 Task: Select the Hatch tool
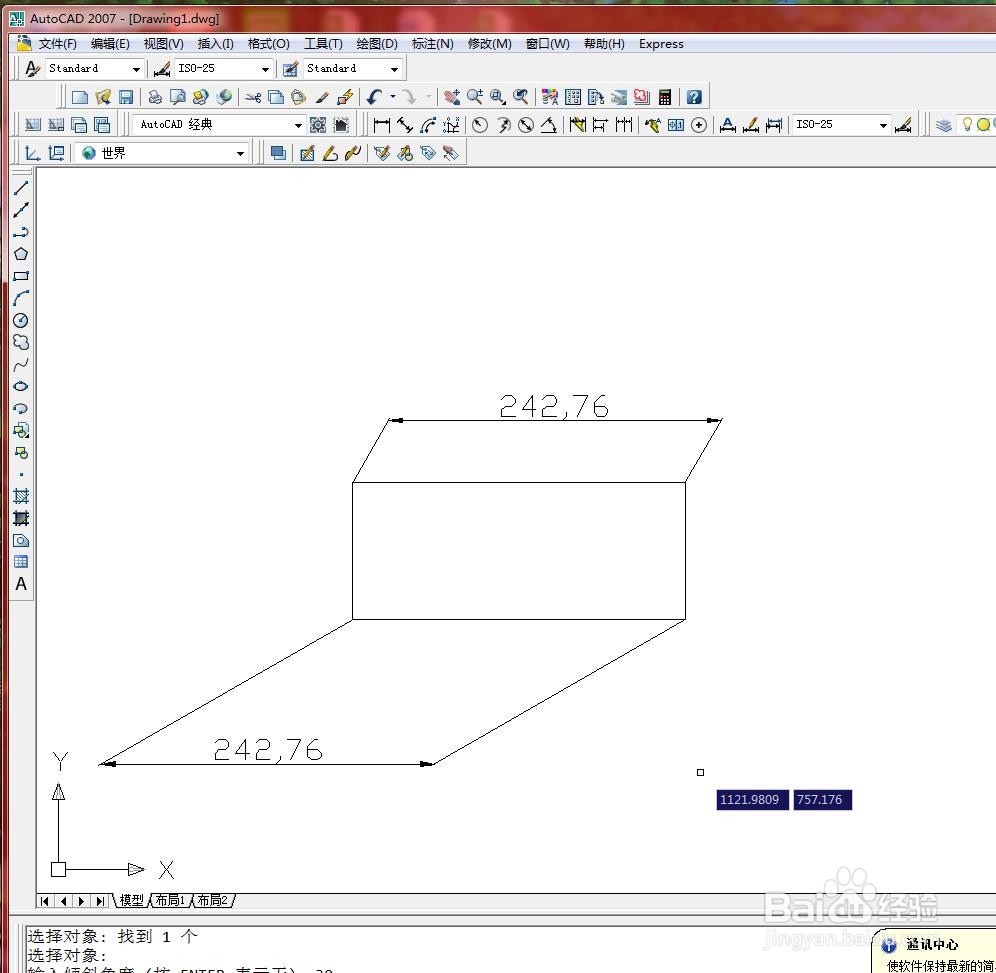(21, 496)
